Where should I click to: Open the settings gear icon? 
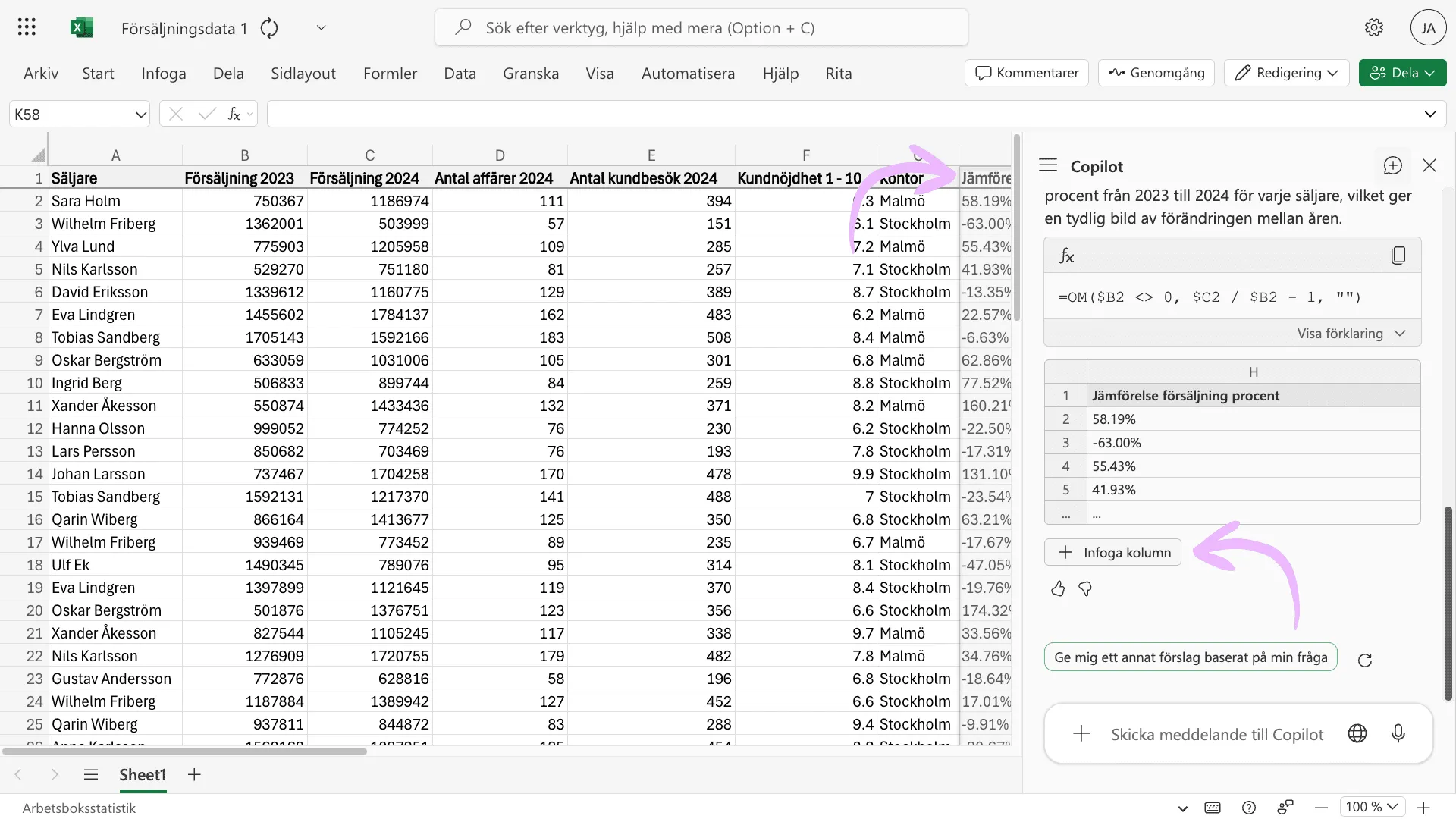[x=1374, y=27]
